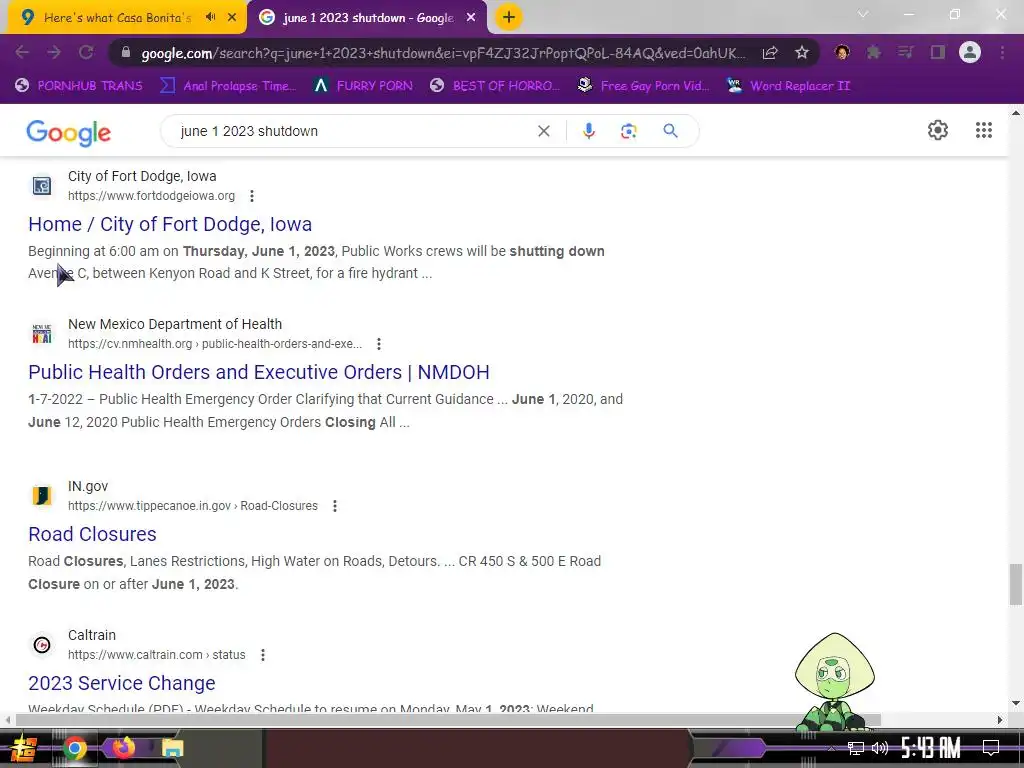The image size is (1024, 768).
Task: Click the forward navigation arrow
Action: (x=54, y=52)
